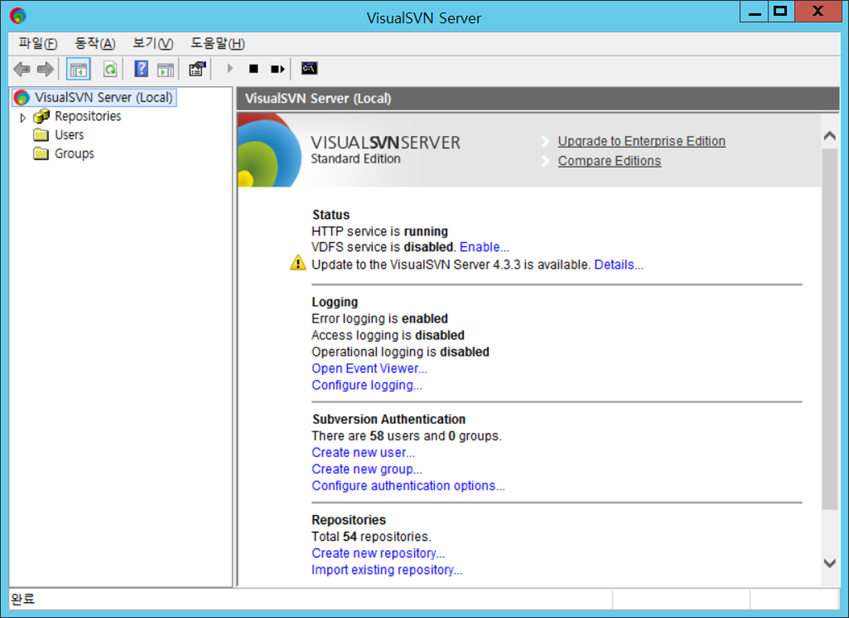Toggle the action pane toolbar icon

pyautogui.click(x=165, y=69)
